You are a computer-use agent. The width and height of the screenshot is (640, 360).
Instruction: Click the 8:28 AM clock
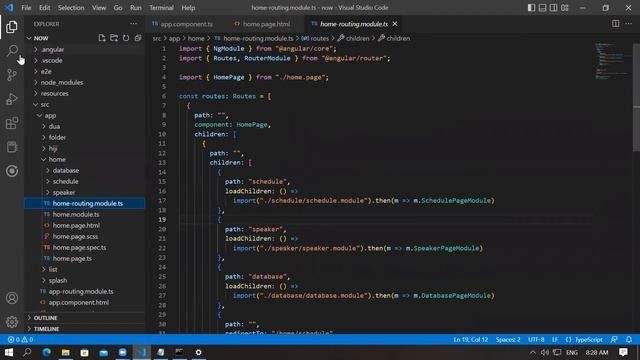point(597,352)
